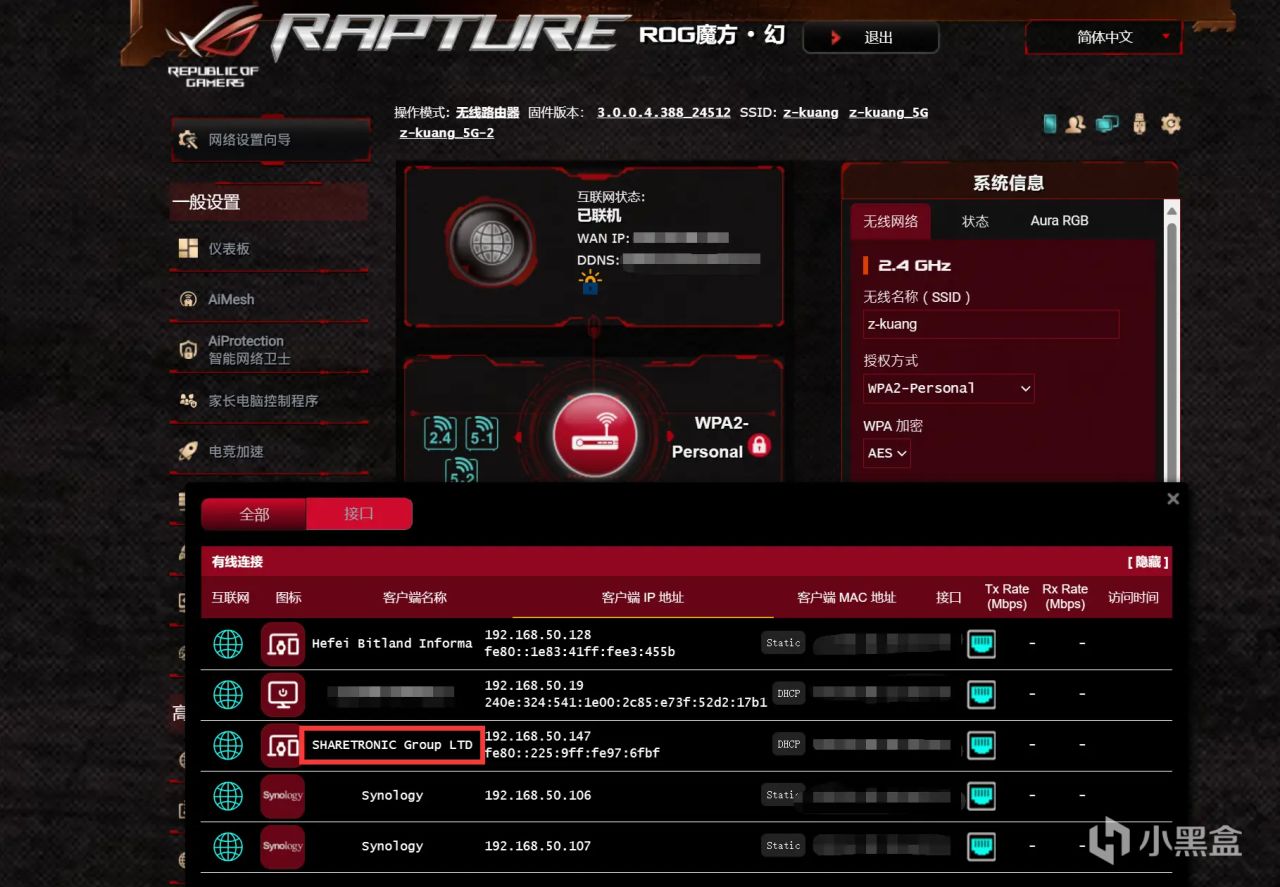Click the ethernet port icon for 192.168.50.147
Image resolution: width=1280 pixels, height=887 pixels.
pyautogui.click(x=981, y=745)
